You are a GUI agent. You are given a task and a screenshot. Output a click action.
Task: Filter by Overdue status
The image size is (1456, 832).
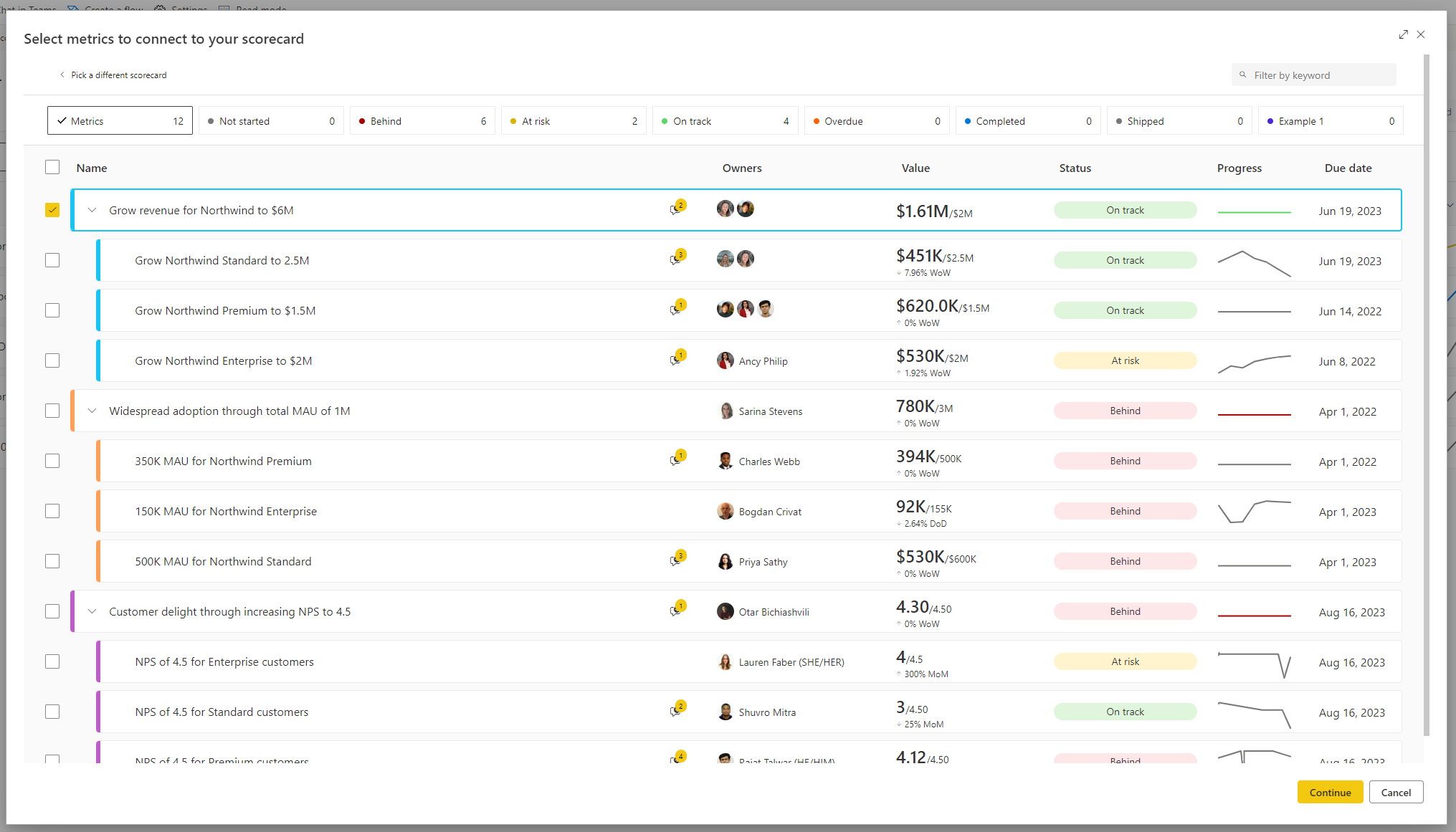pyautogui.click(x=876, y=120)
